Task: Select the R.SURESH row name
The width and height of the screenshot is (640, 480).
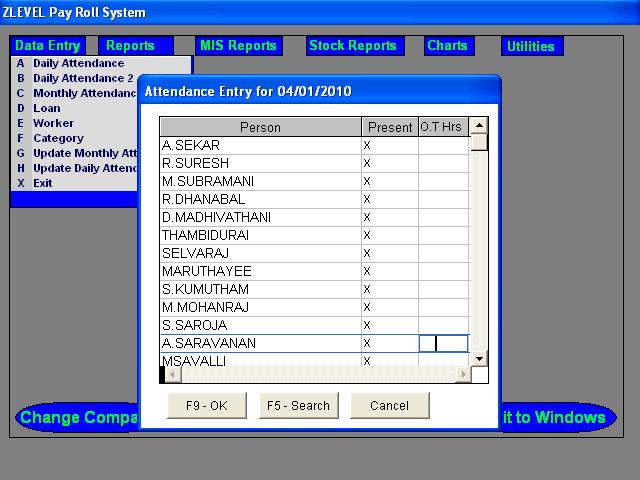Action: [196, 163]
